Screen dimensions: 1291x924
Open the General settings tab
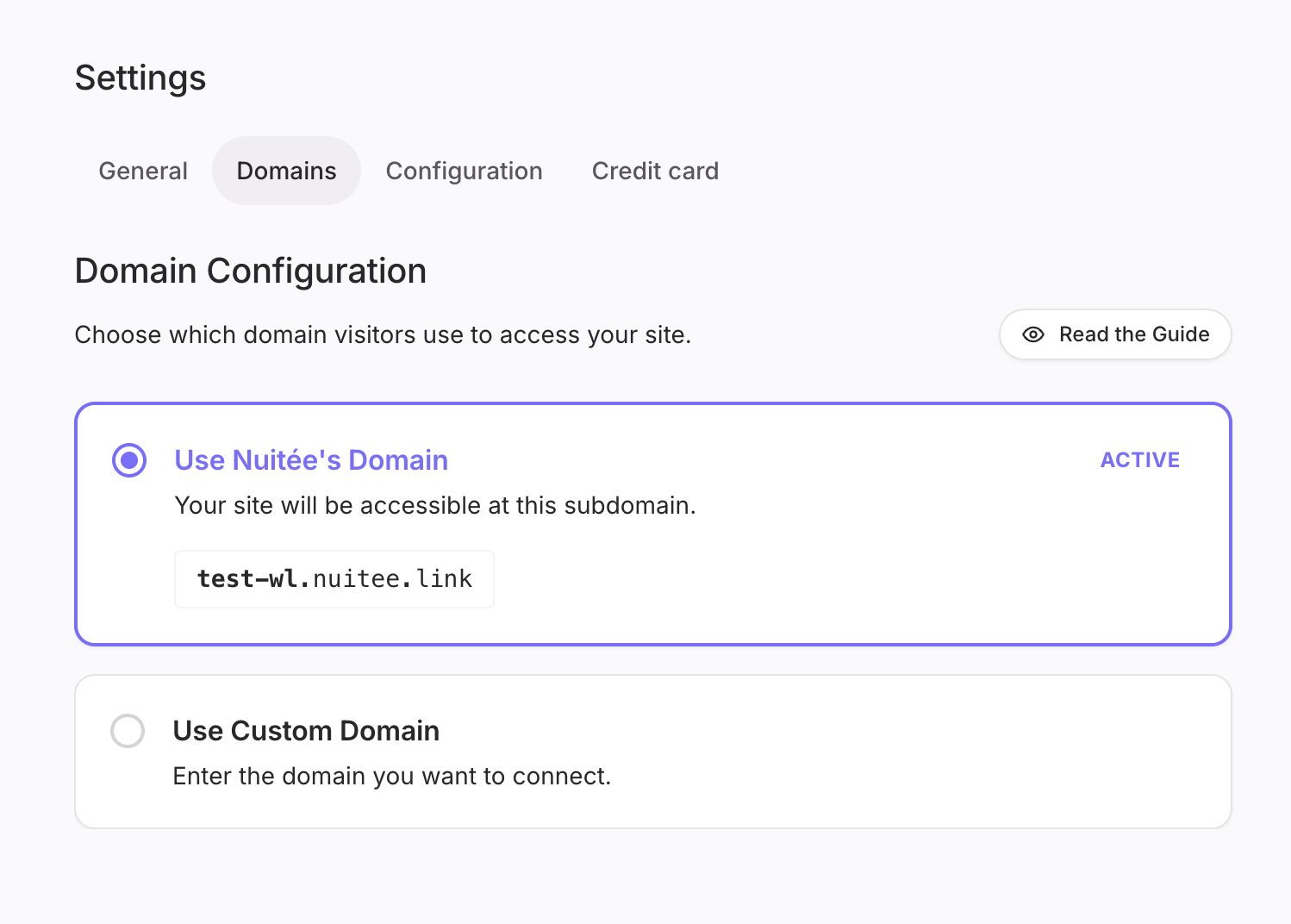(143, 171)
